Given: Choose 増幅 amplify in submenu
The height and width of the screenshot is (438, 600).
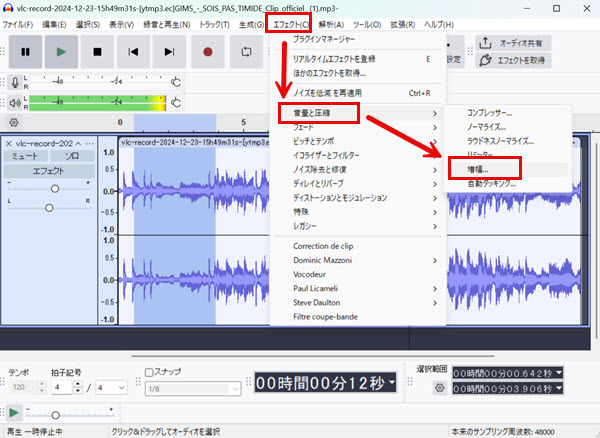Looking at the screenshot, I should pyautogui.click(x=507, y=169).
